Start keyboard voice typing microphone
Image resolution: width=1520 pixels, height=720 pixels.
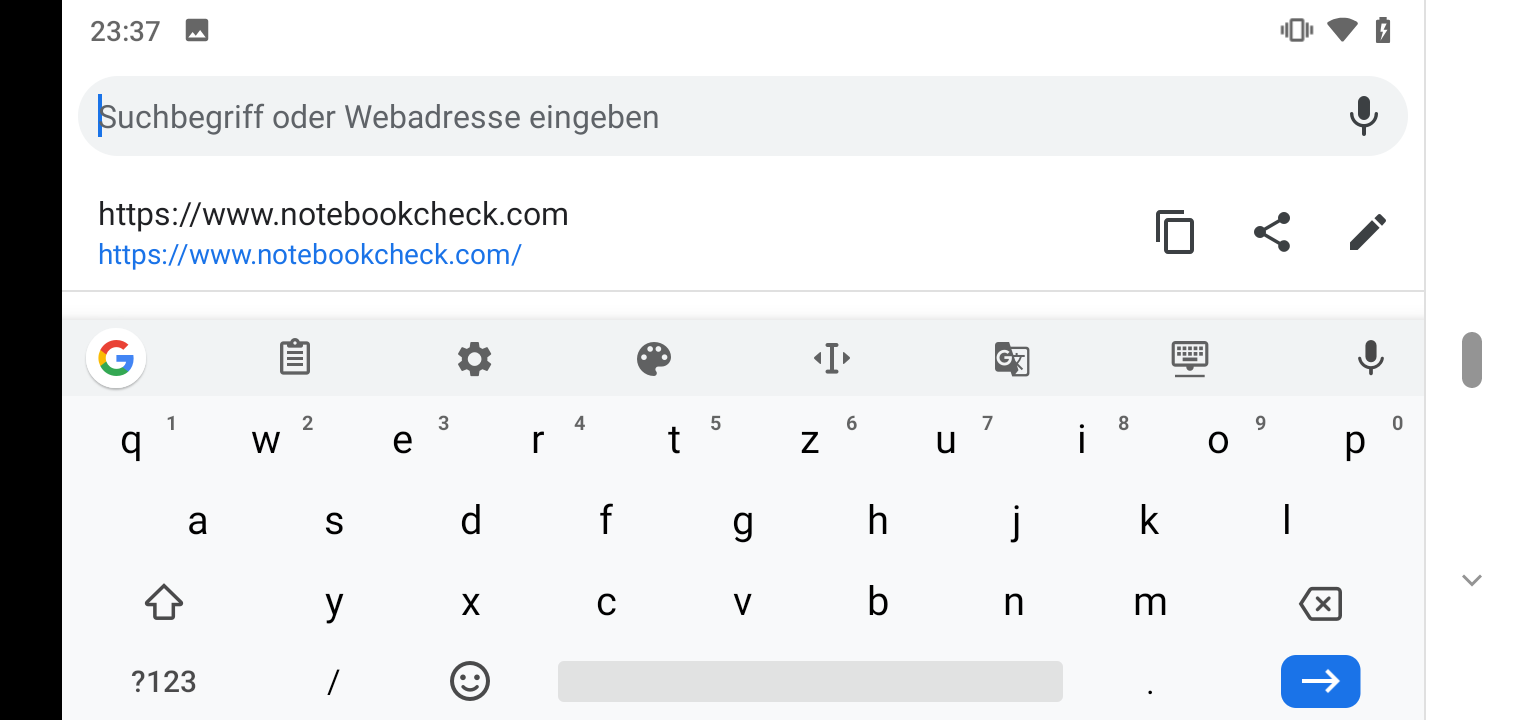tap(1370, 358)
